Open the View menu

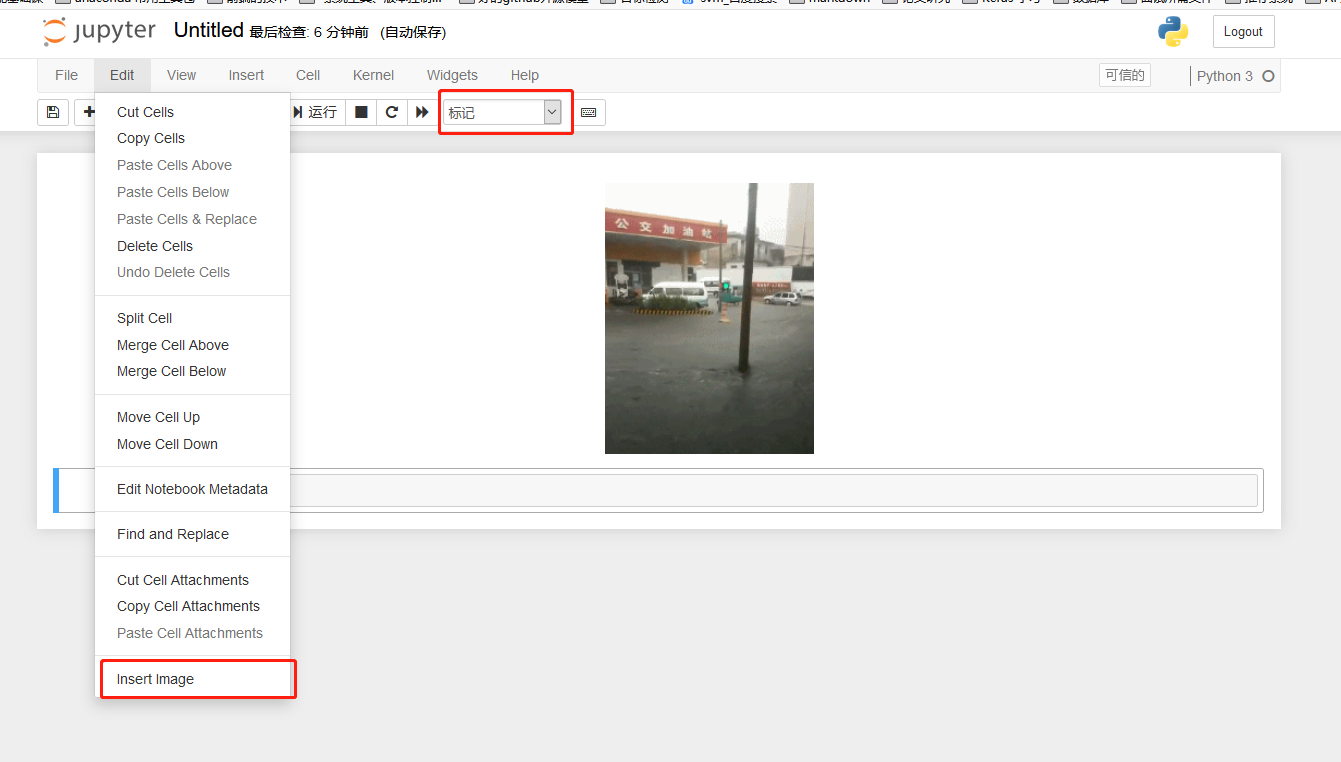181,75
